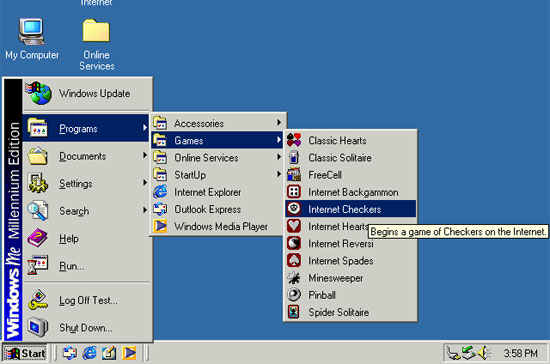
Task: Click the Internet Backgammon label
Action: [353, 192]
